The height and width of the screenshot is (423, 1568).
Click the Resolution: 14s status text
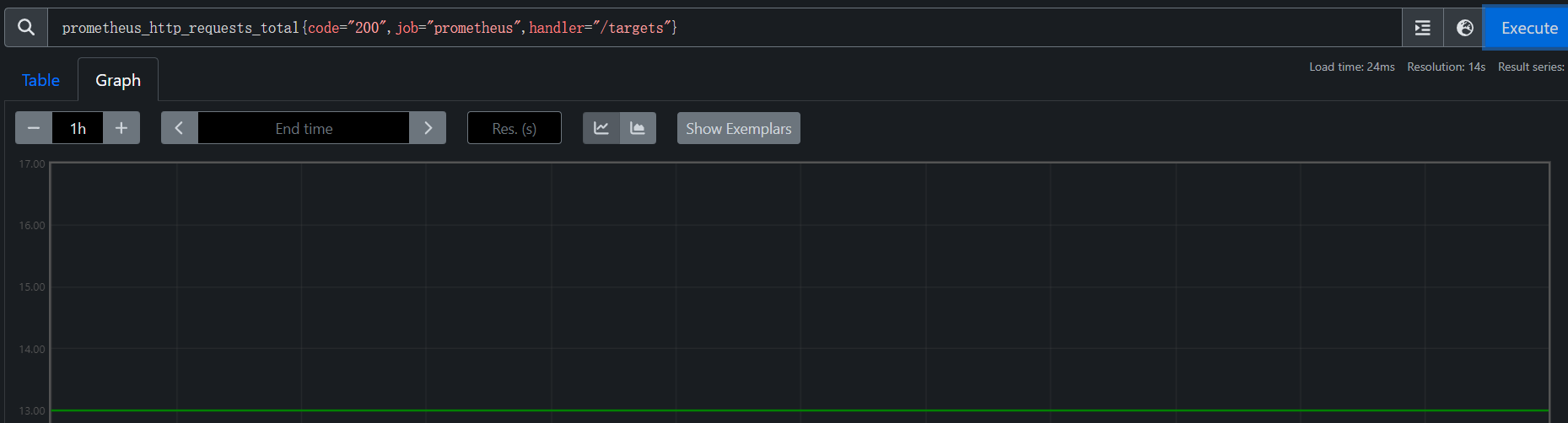click(x=1446, y=67)
